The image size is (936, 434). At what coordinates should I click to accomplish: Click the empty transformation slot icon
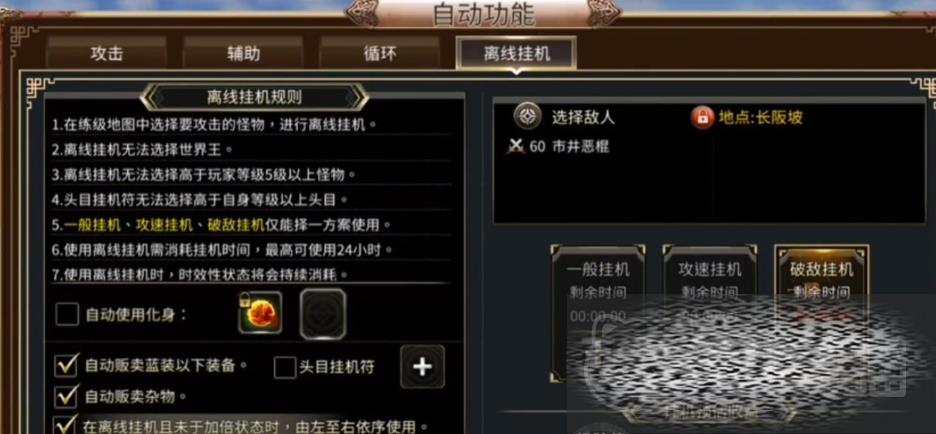point(323,314)
